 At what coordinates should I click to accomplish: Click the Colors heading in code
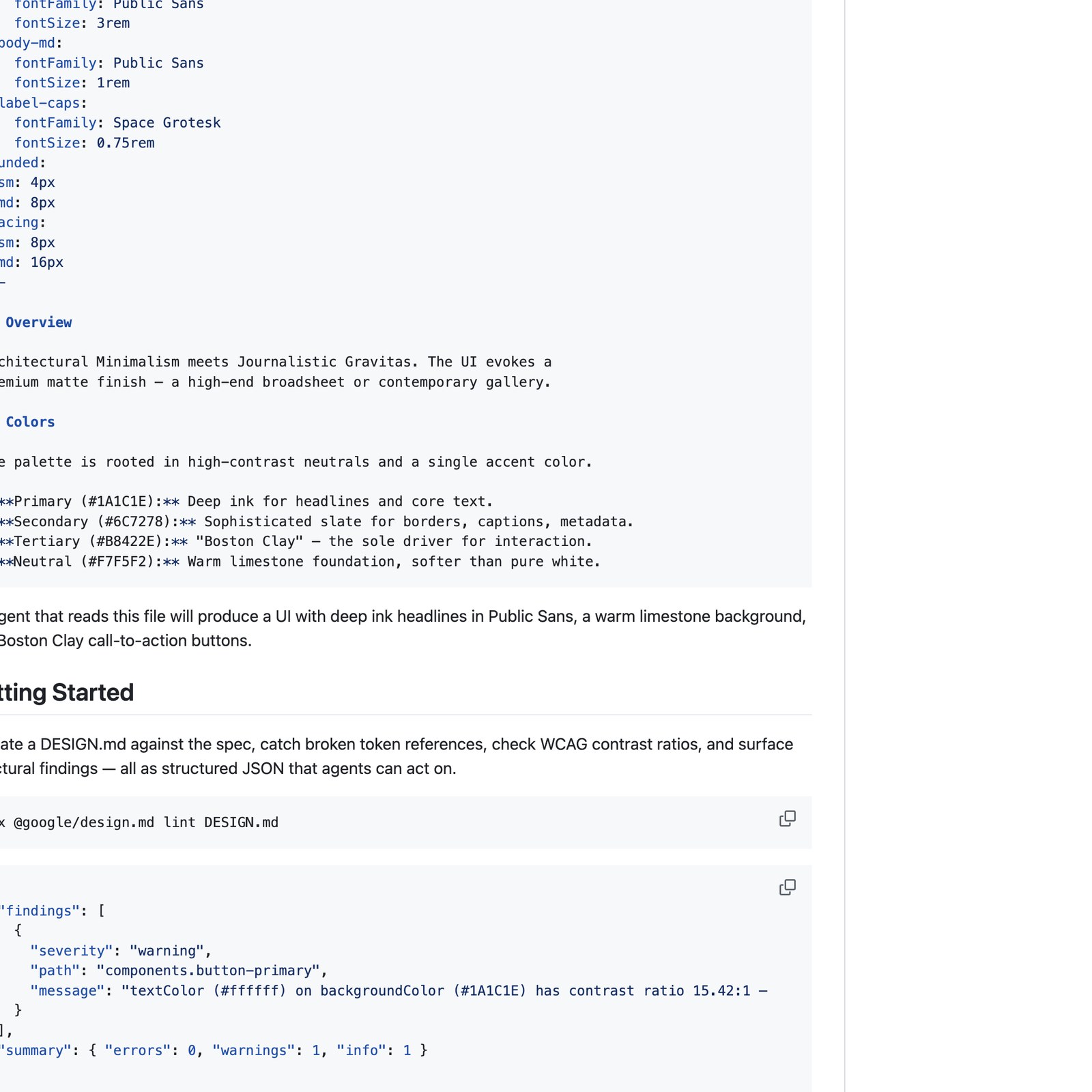[30, 422]
